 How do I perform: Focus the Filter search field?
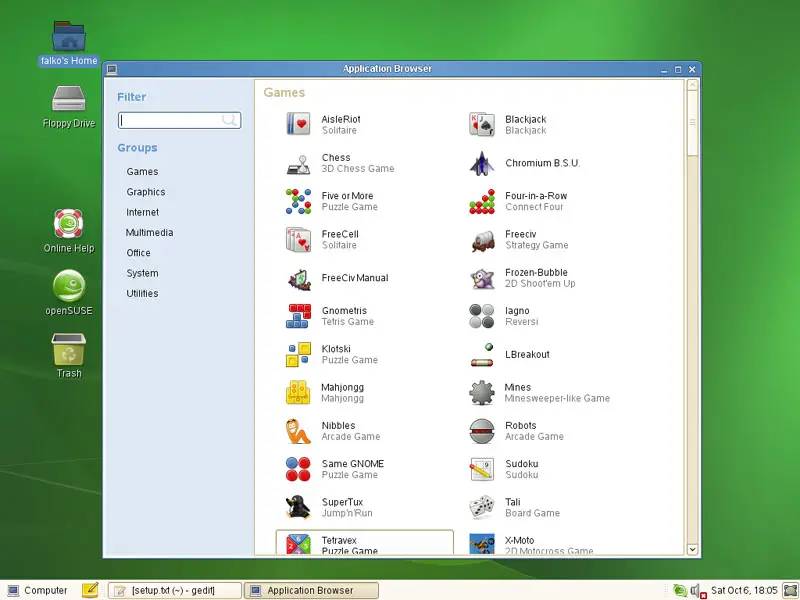[179, 120]
